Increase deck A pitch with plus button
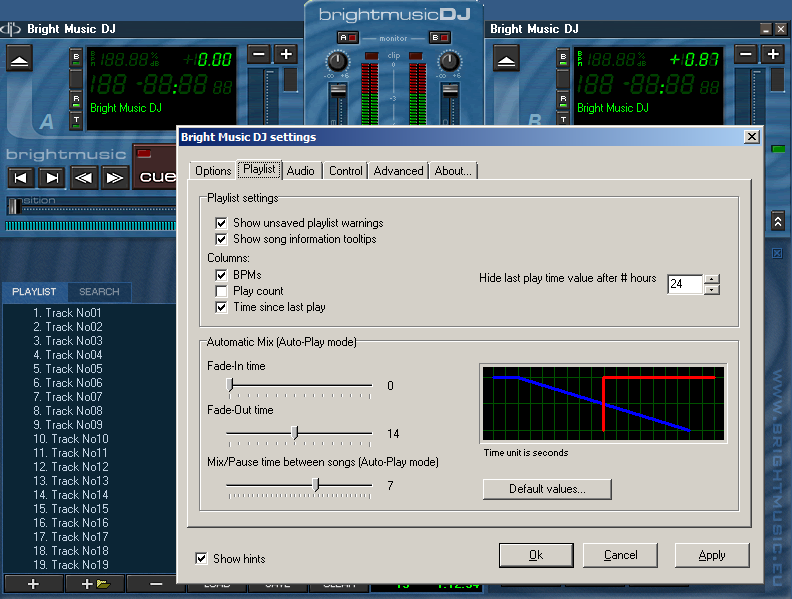This screenshot has height=599, width=792. (x=286, y=54)
